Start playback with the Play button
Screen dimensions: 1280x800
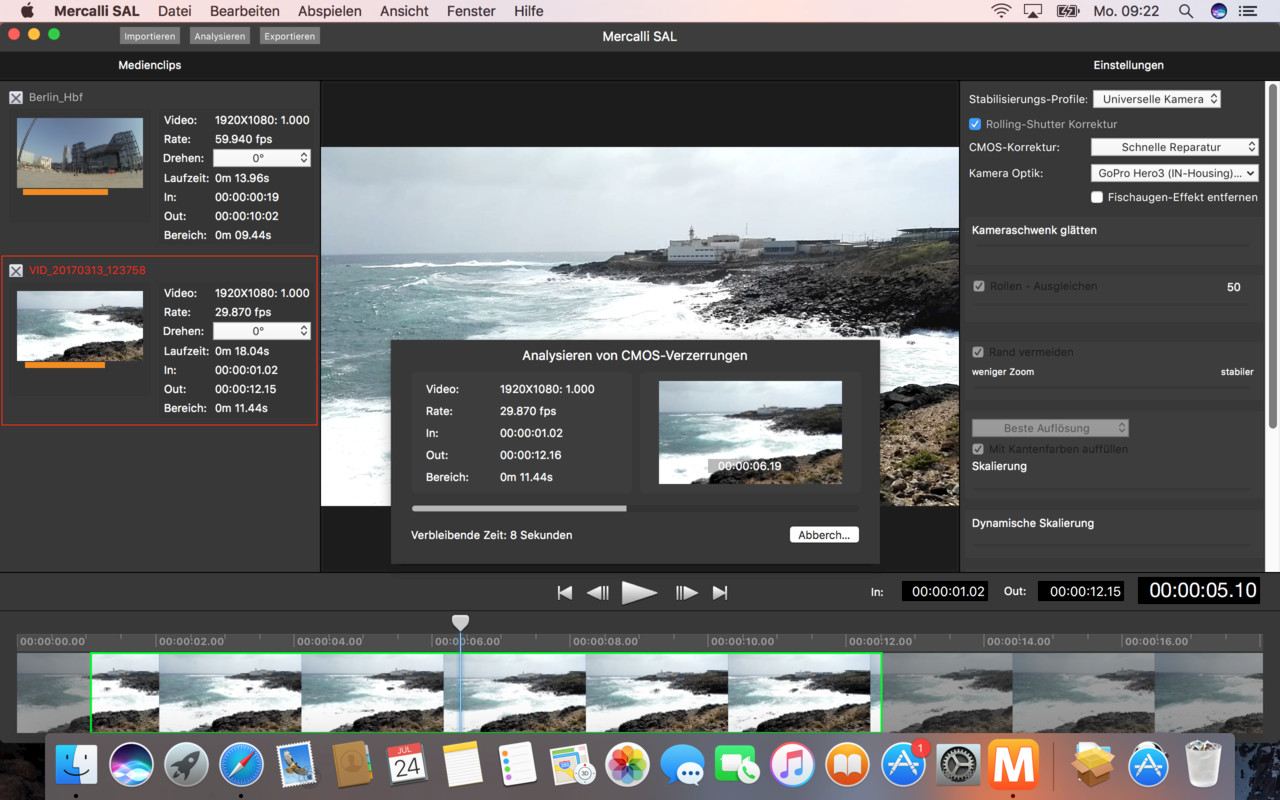(640, 593)
